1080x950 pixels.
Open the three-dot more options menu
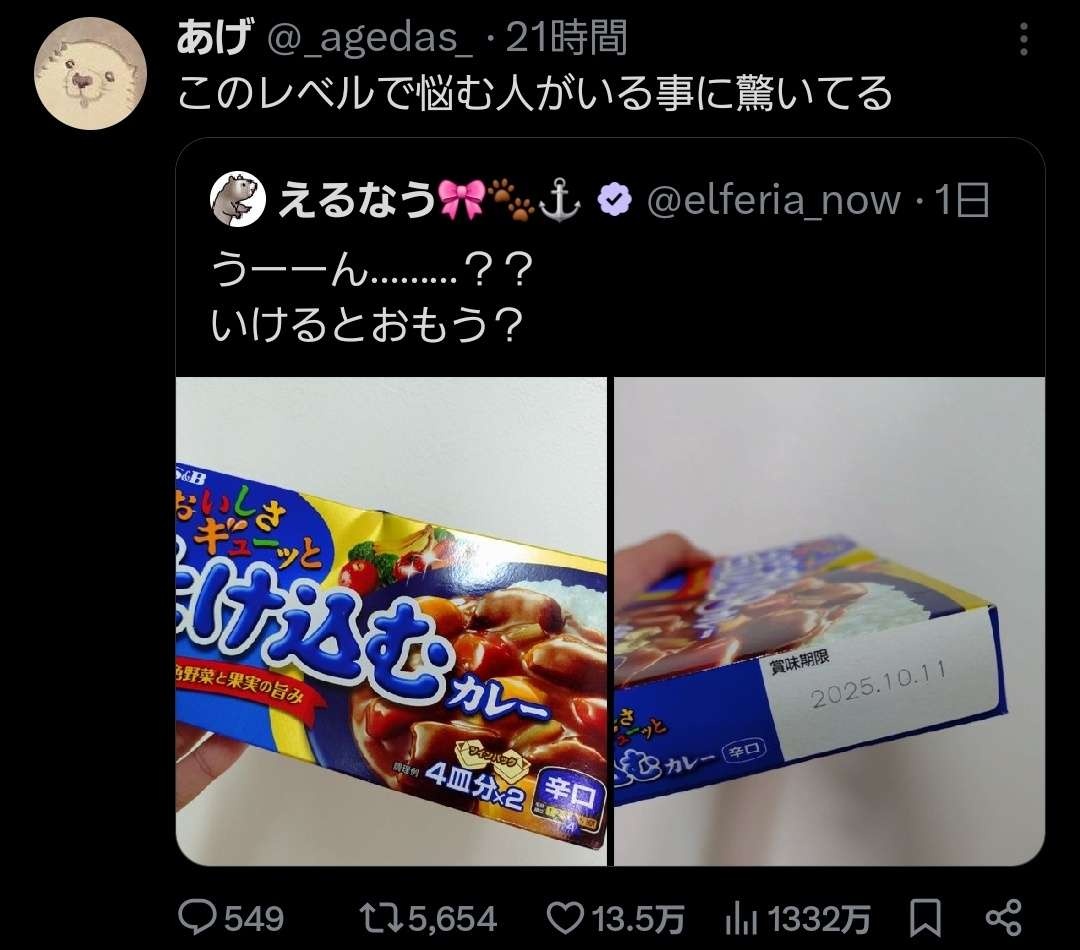[1024, 39]
